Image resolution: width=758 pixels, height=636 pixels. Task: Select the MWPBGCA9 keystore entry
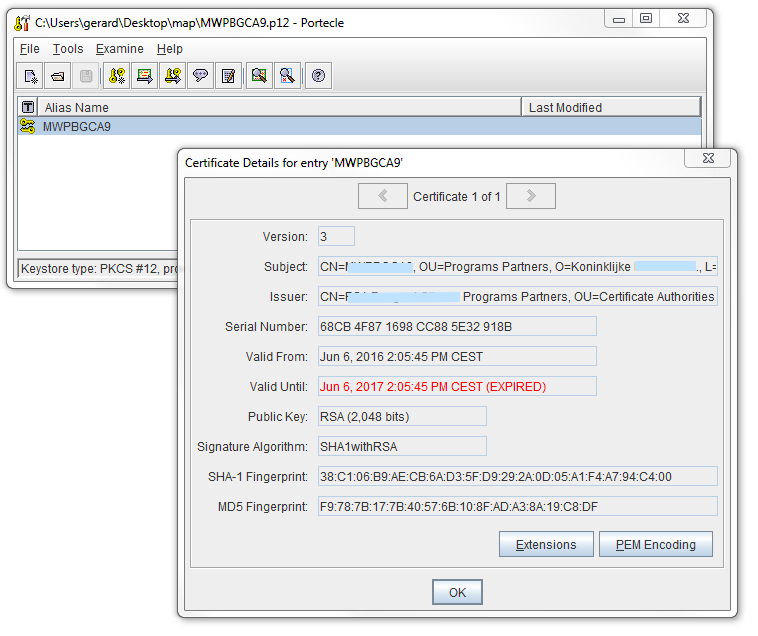77,126
